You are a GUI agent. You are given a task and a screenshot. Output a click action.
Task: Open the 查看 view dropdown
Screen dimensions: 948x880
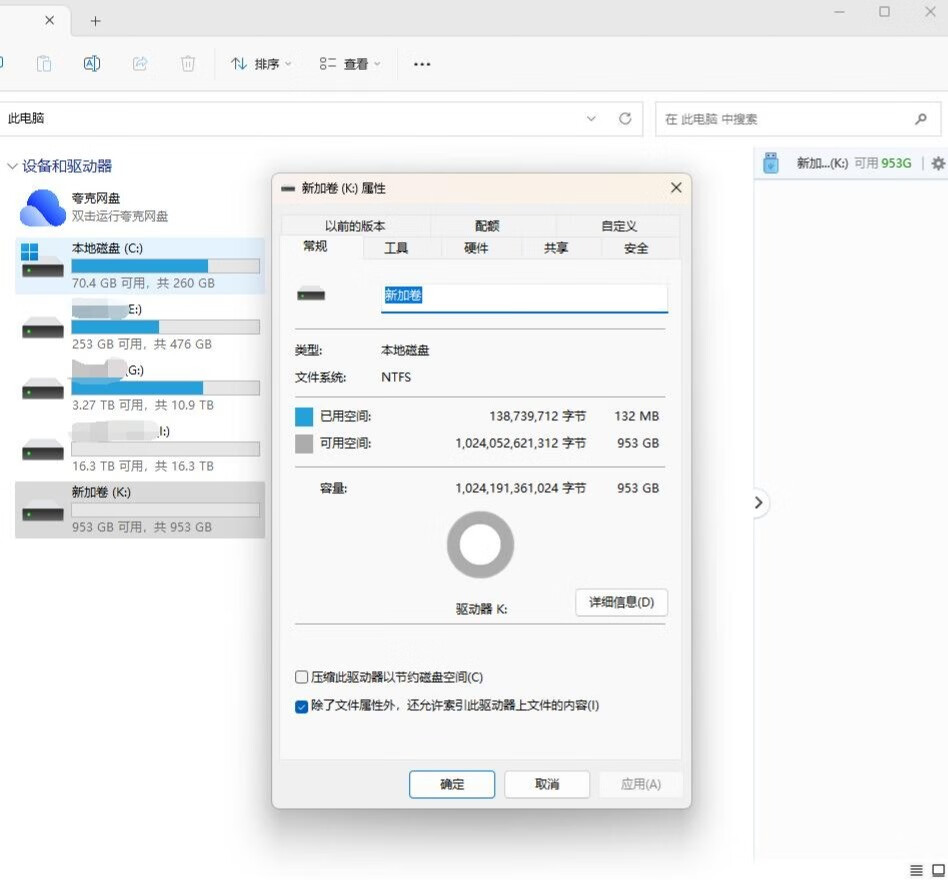(350, 64)
